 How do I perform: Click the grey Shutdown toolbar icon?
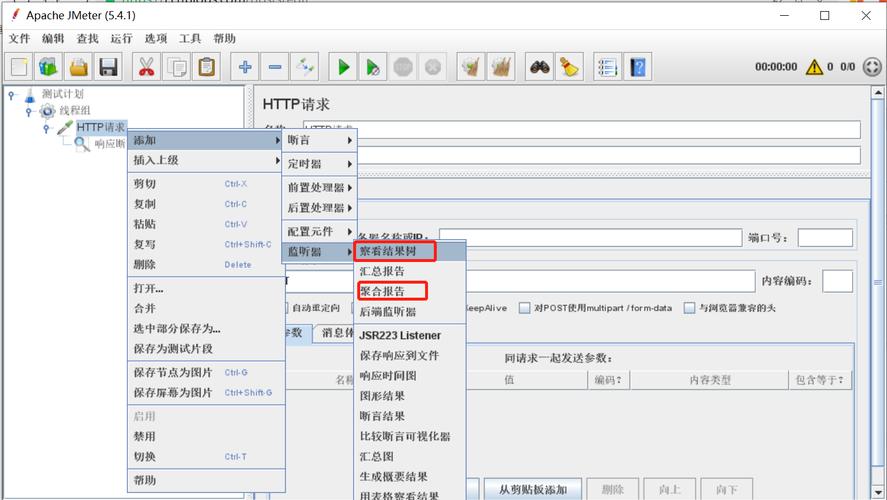(433, 67)
